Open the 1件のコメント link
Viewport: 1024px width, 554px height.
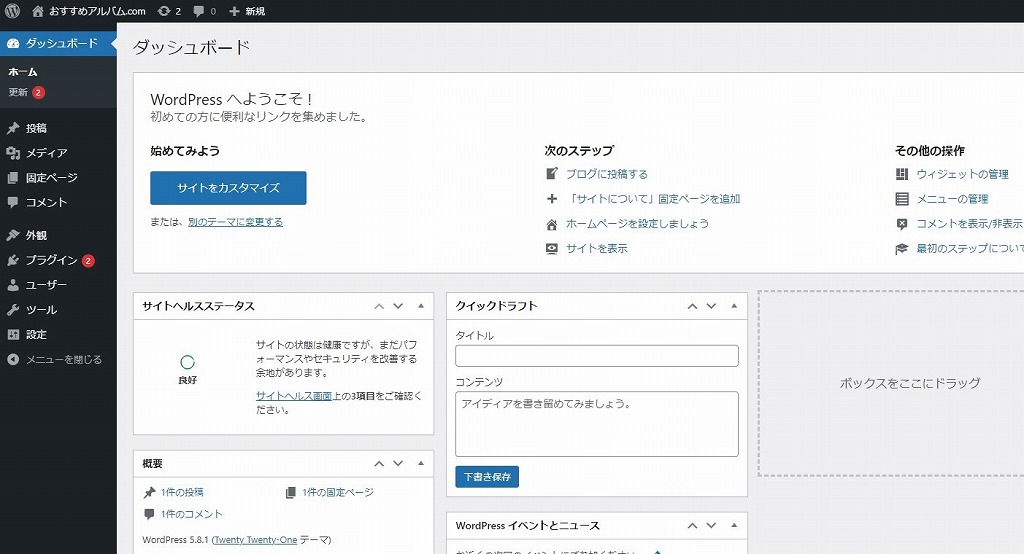tap(191, 514)
